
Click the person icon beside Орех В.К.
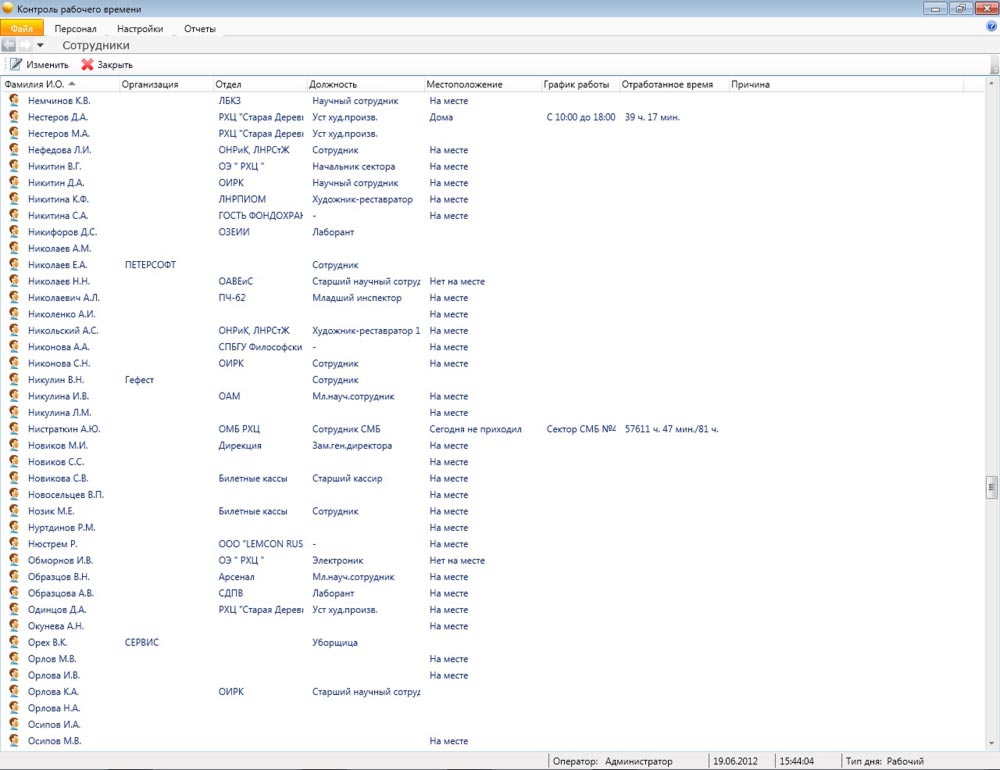tap(14, 642)
